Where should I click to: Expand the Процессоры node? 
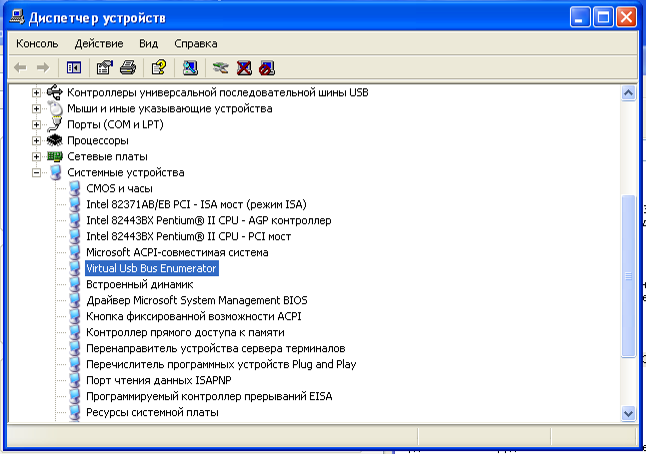point(36,140)
